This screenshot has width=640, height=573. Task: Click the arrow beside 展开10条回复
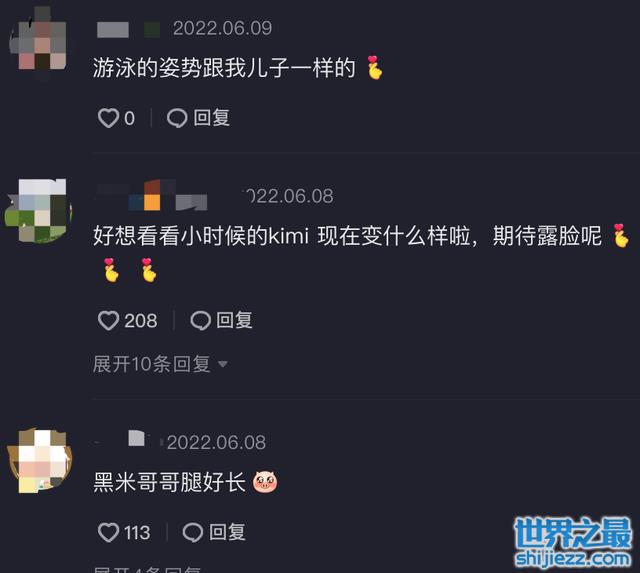(x=222, y=364)
